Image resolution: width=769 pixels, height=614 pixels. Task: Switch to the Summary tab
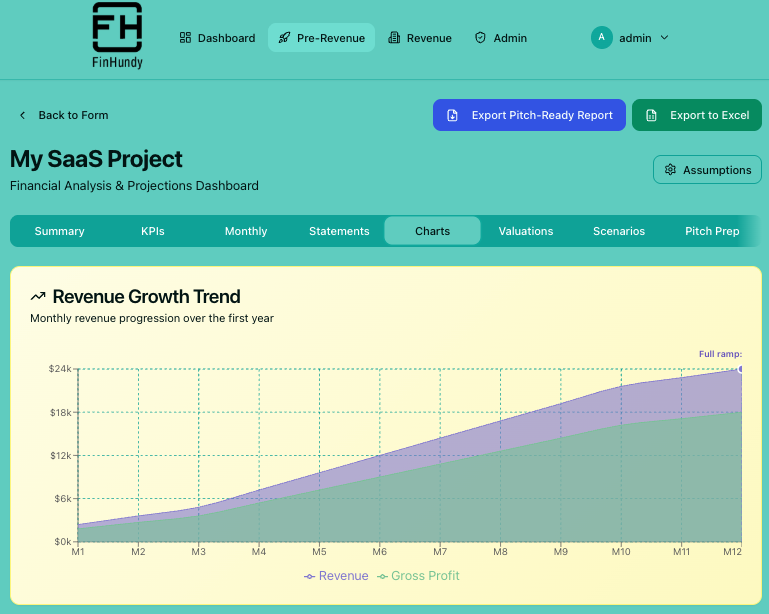[x=59, y=231]
